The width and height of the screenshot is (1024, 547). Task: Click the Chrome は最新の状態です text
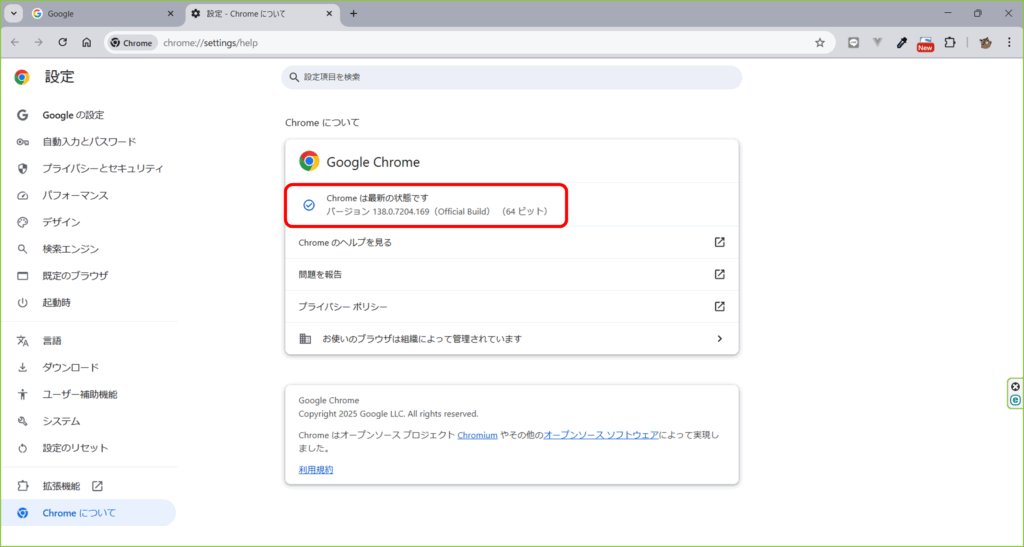[x=377, y=198]
